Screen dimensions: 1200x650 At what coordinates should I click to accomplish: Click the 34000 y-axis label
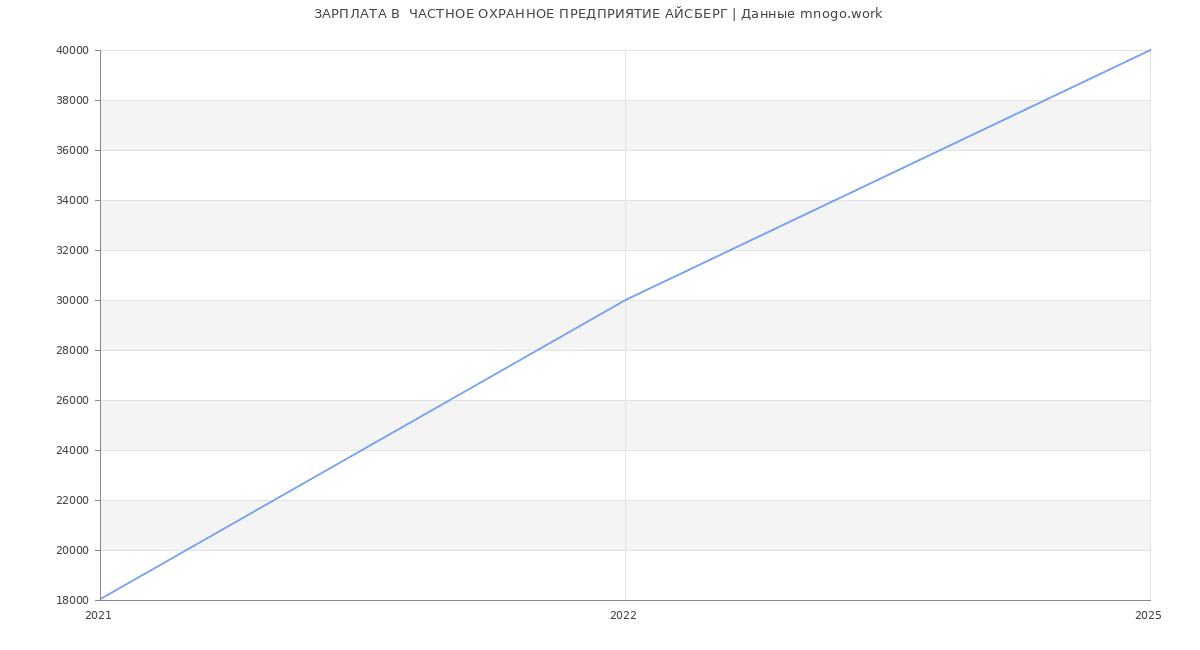(73, 200)
